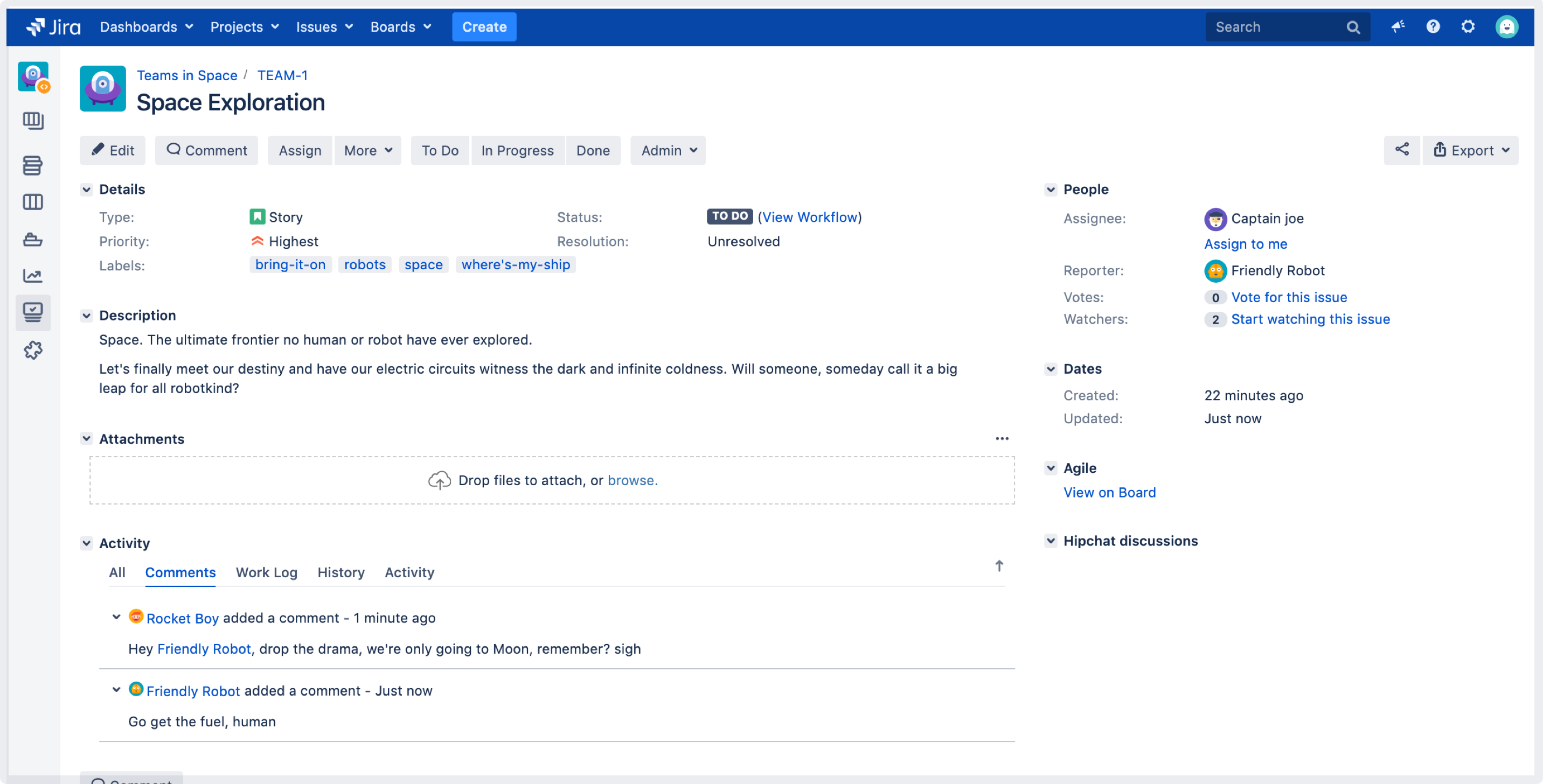This screenshot has height=784, width=1543.
Task: Select the Comments tab in Activity
Action: (x=180, y=572)
